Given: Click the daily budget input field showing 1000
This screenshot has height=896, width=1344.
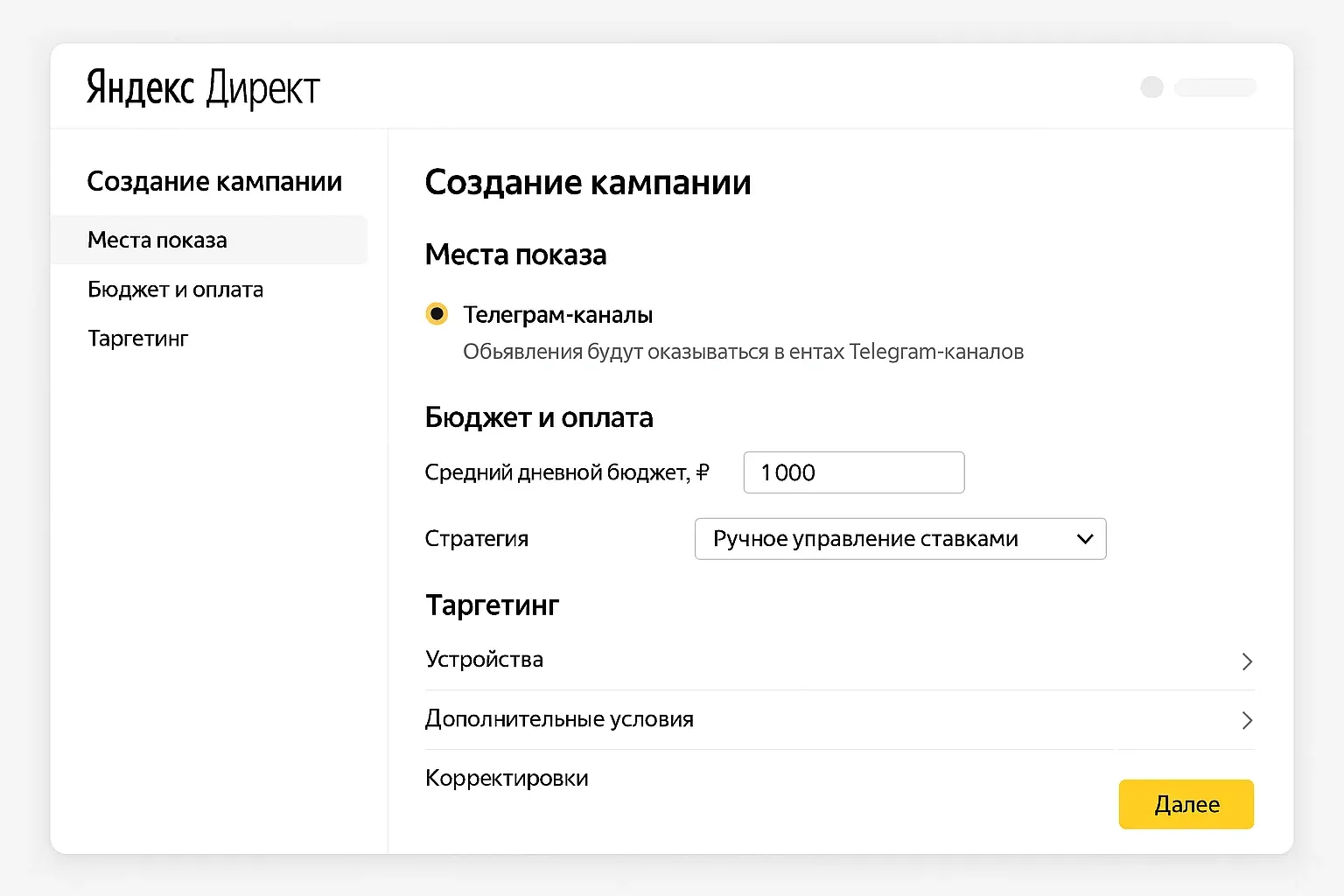Looking at the screenshot, I should click(853, 472).
